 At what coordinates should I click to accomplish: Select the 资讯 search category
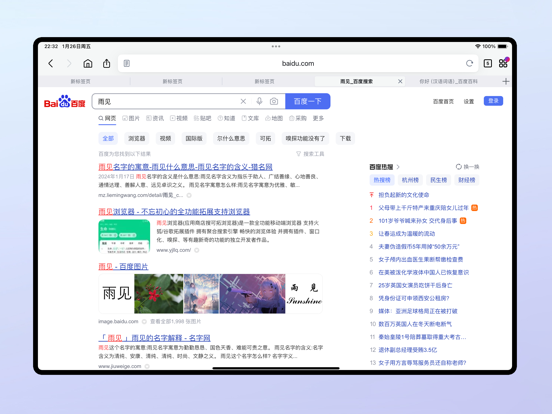tap(155, 118)
